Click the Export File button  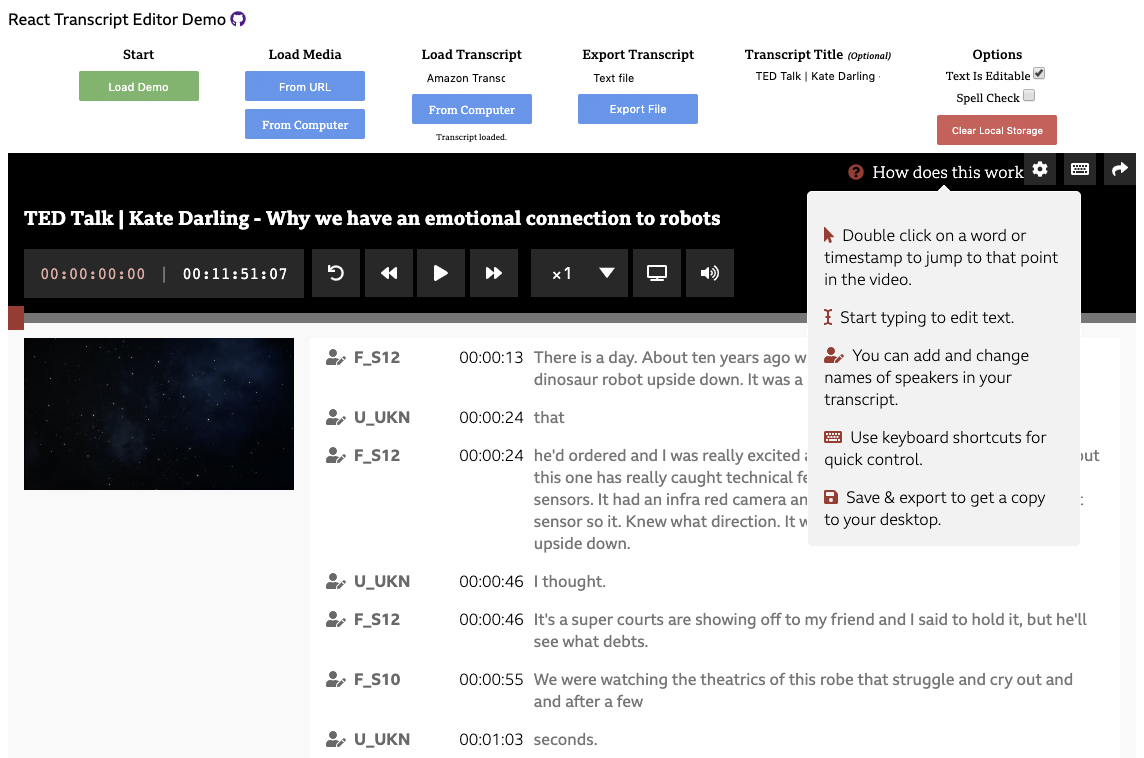pos(638,109)
